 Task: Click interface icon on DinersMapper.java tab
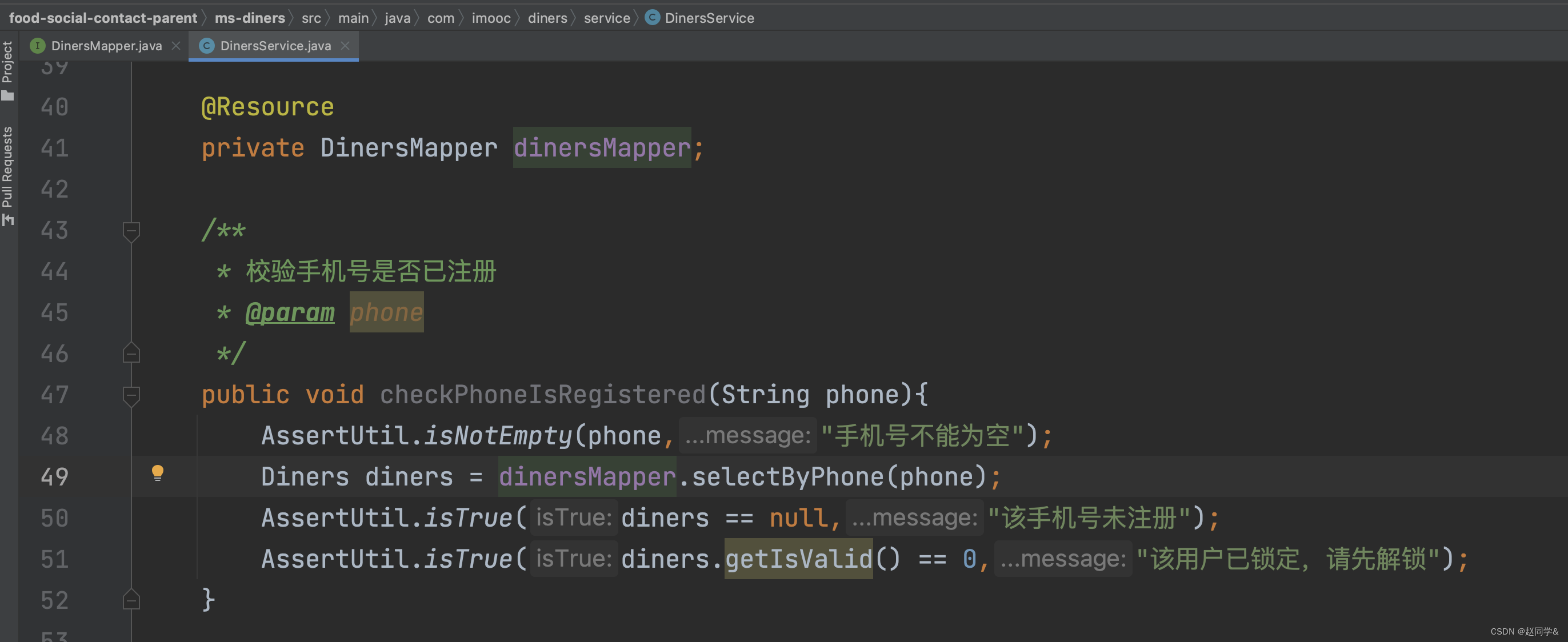click(x=38, y=46)
